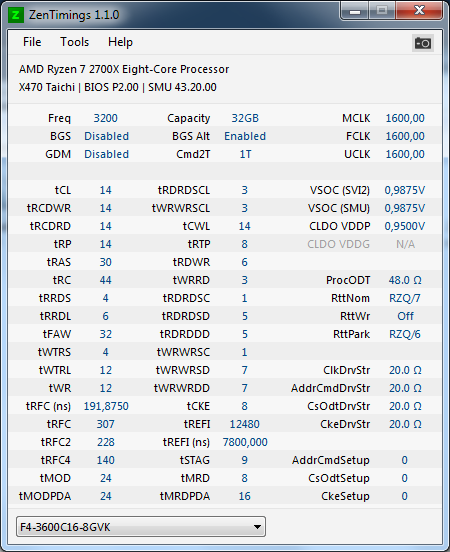Click the tMRDPDA value 16
450x552 pixels.
pos(245,496)
